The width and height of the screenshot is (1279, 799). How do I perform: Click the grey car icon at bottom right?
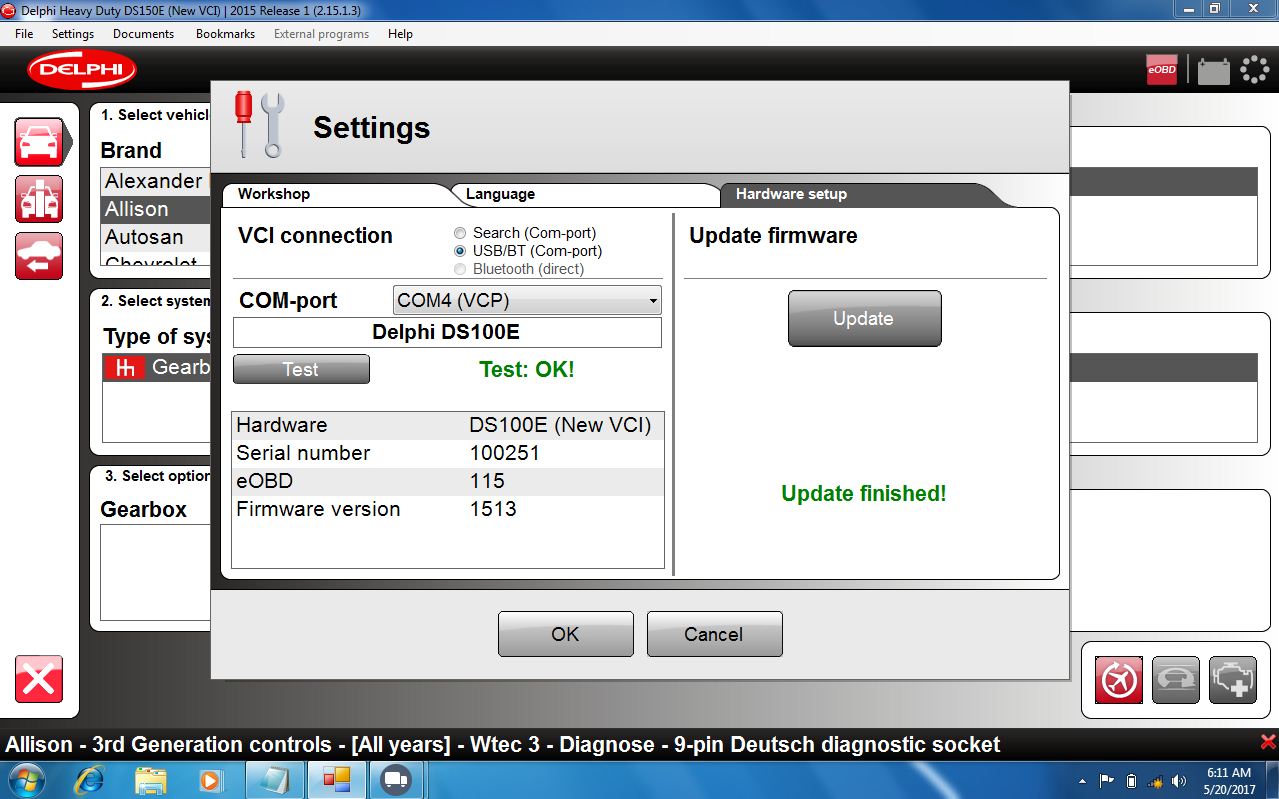[1176, 680]
